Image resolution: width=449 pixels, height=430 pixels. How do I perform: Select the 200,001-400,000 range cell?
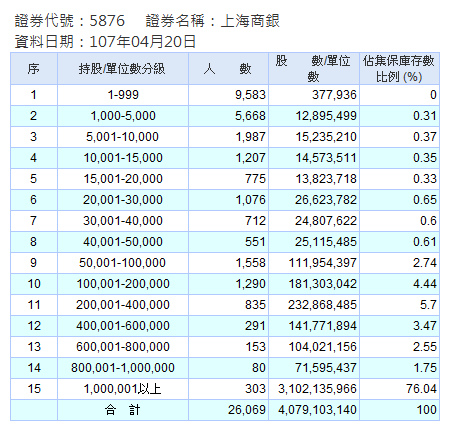[123, 305]
